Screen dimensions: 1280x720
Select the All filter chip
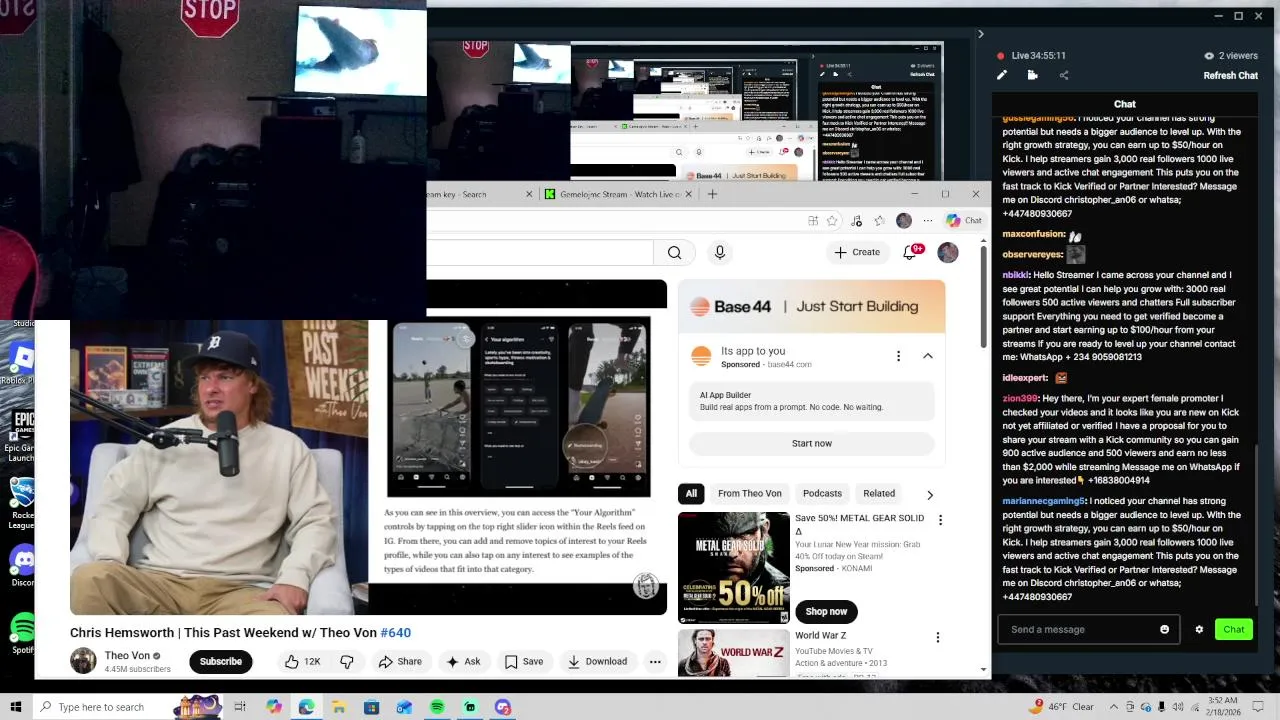[x=691, y=493]
